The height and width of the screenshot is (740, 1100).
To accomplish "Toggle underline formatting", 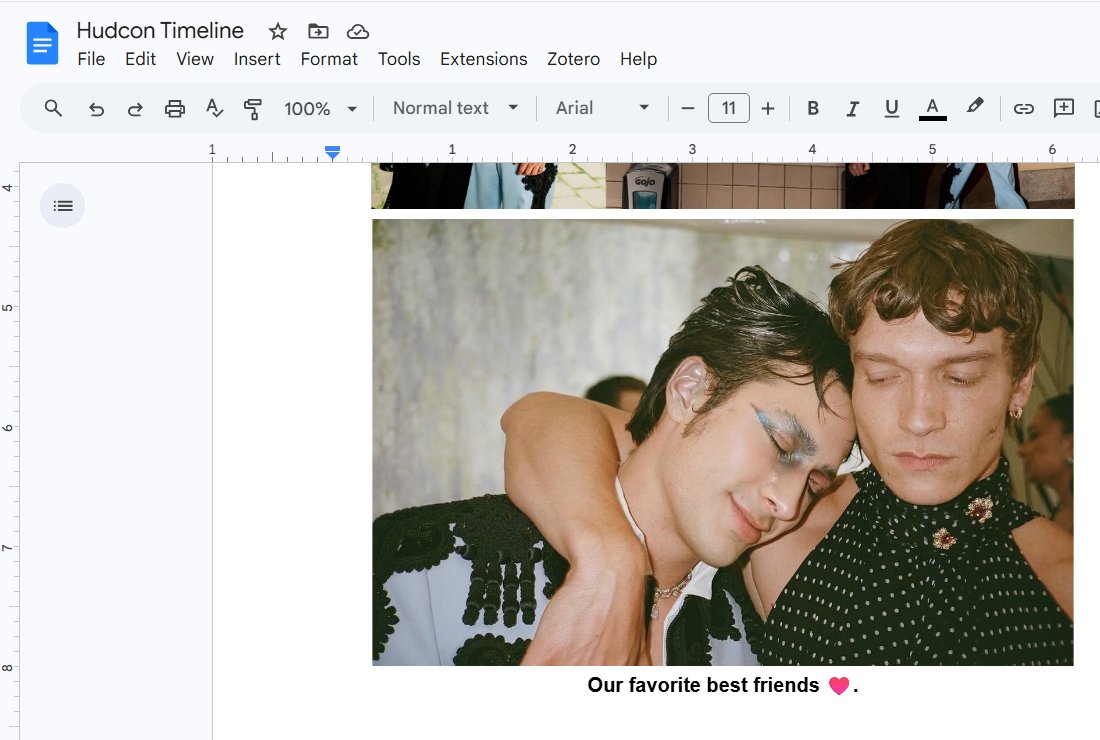I will 892,108.
